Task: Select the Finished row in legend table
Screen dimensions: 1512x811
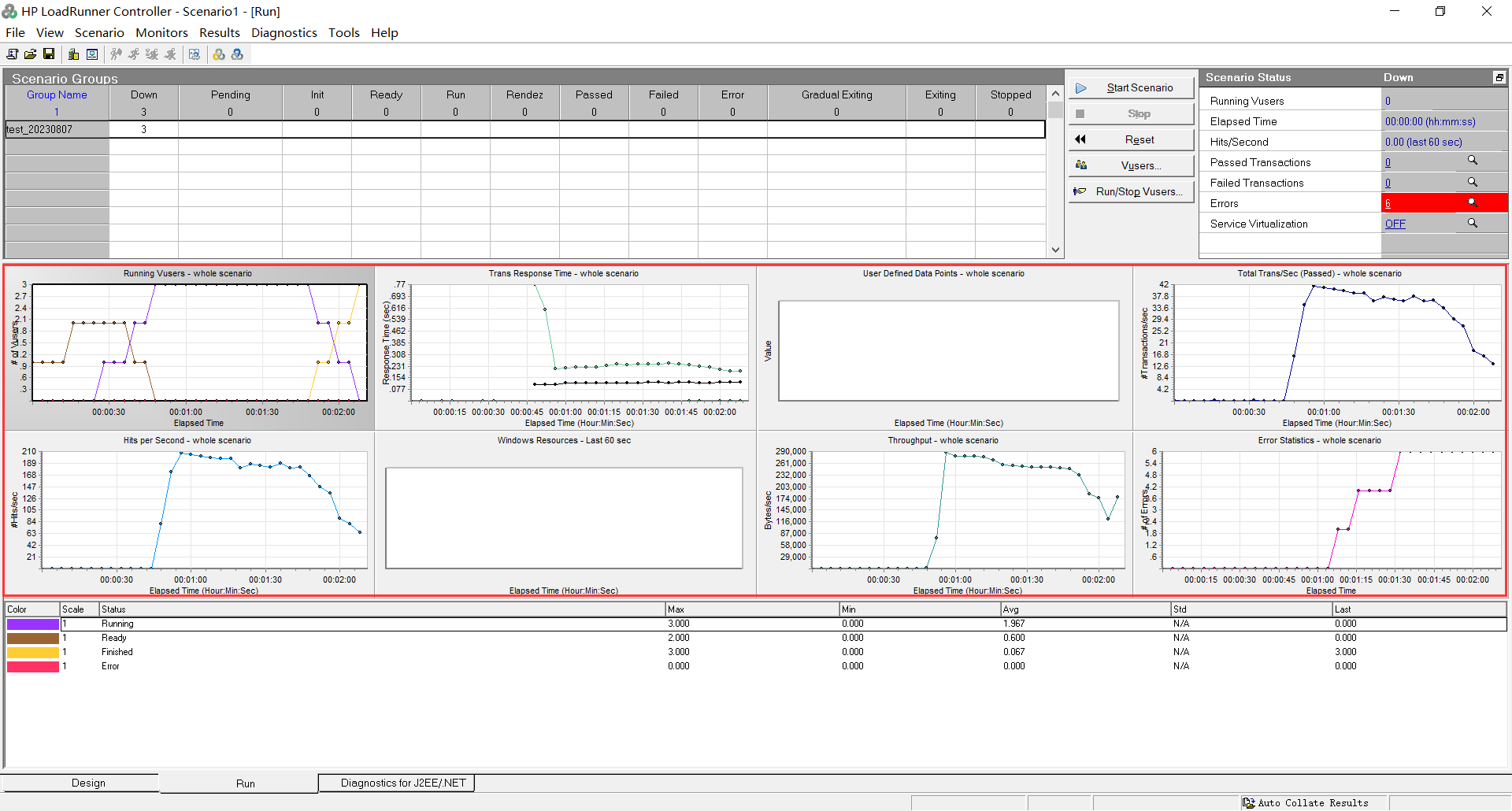Action: tap(756, 652)
